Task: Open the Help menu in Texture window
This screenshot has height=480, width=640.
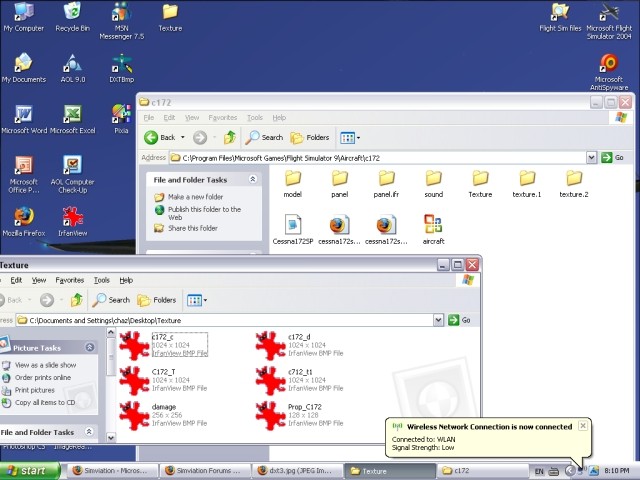Action: (126, 280)
